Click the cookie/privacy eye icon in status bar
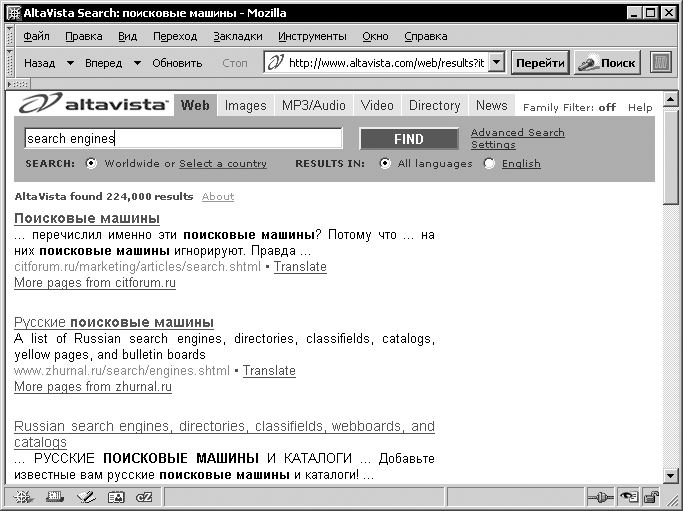The image size is (683, 511). click(629, 497)
